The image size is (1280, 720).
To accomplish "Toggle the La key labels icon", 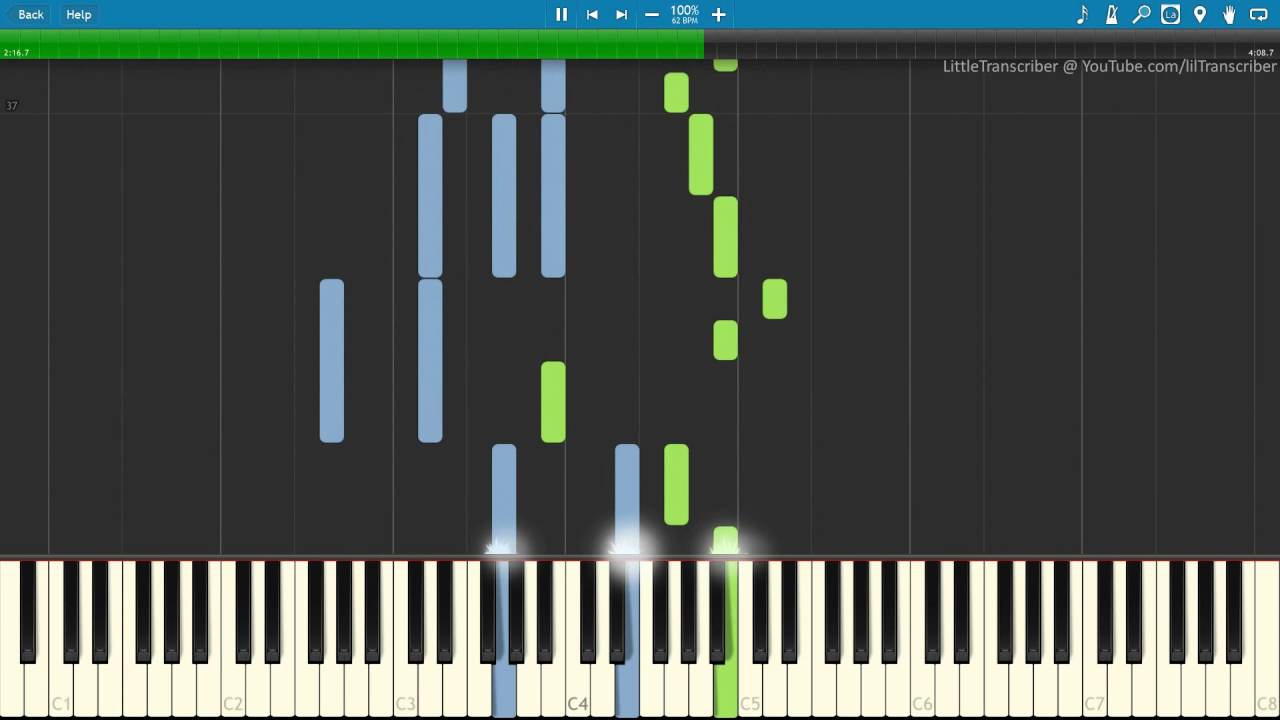I will pyautogui.click(x=1170, y=14).
